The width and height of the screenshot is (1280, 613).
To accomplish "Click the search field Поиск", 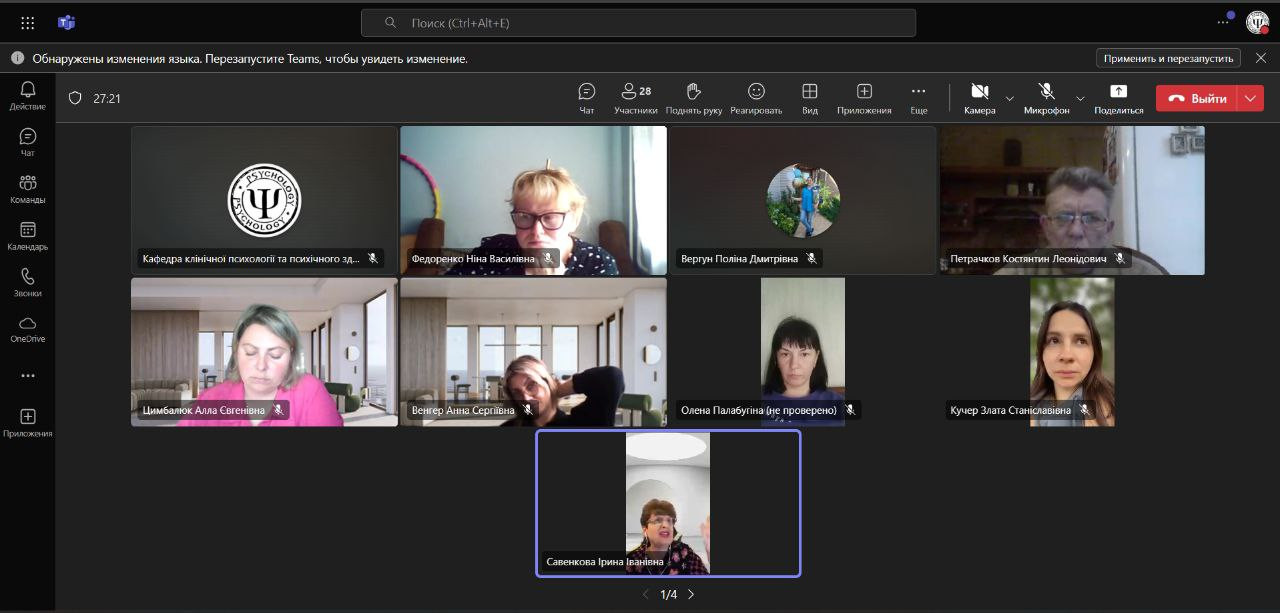I will coord(638,22).
